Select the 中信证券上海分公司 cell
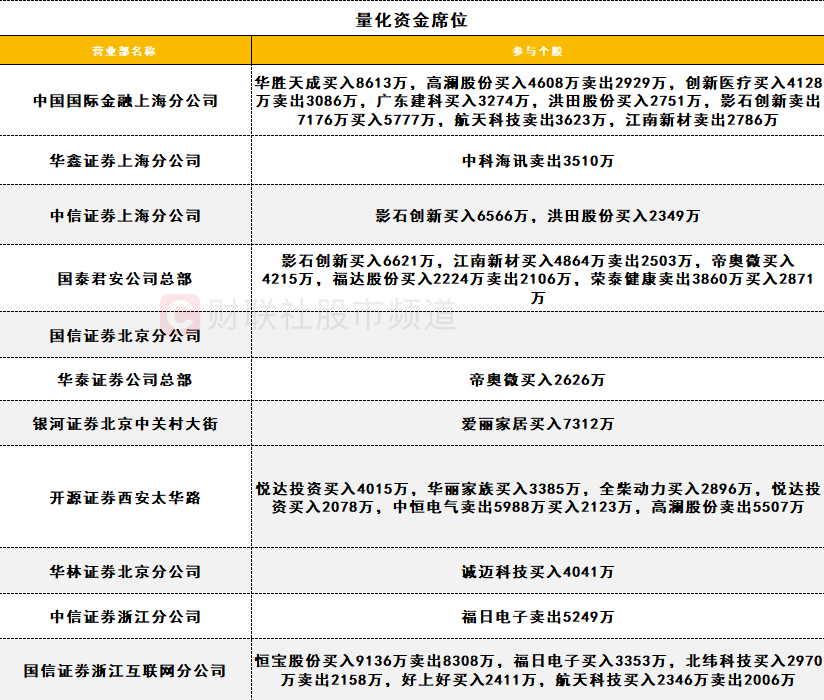The image size is (824, 700). (125, 215)
